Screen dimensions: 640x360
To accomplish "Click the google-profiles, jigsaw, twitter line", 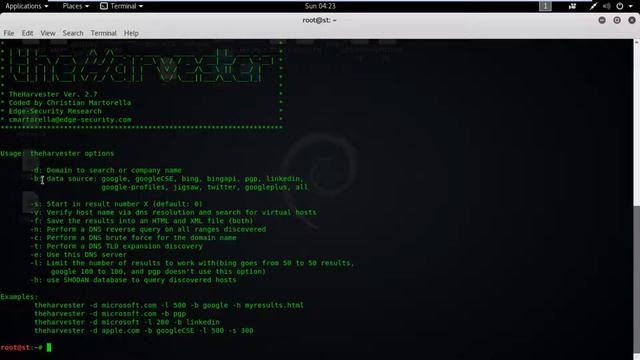I will pyautogui.click(x=205, y=187).
